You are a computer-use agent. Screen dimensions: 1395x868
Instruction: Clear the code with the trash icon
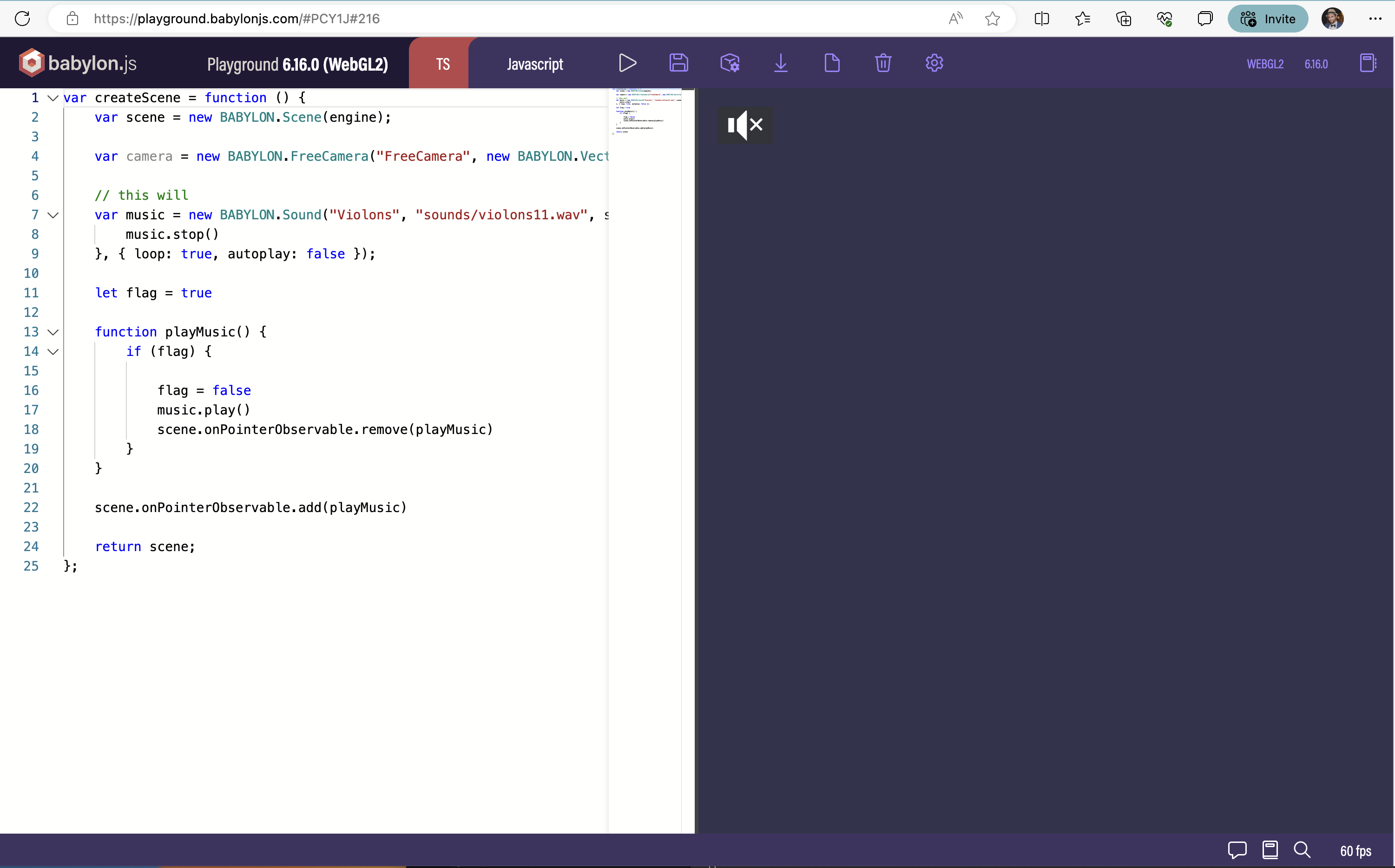883,63
